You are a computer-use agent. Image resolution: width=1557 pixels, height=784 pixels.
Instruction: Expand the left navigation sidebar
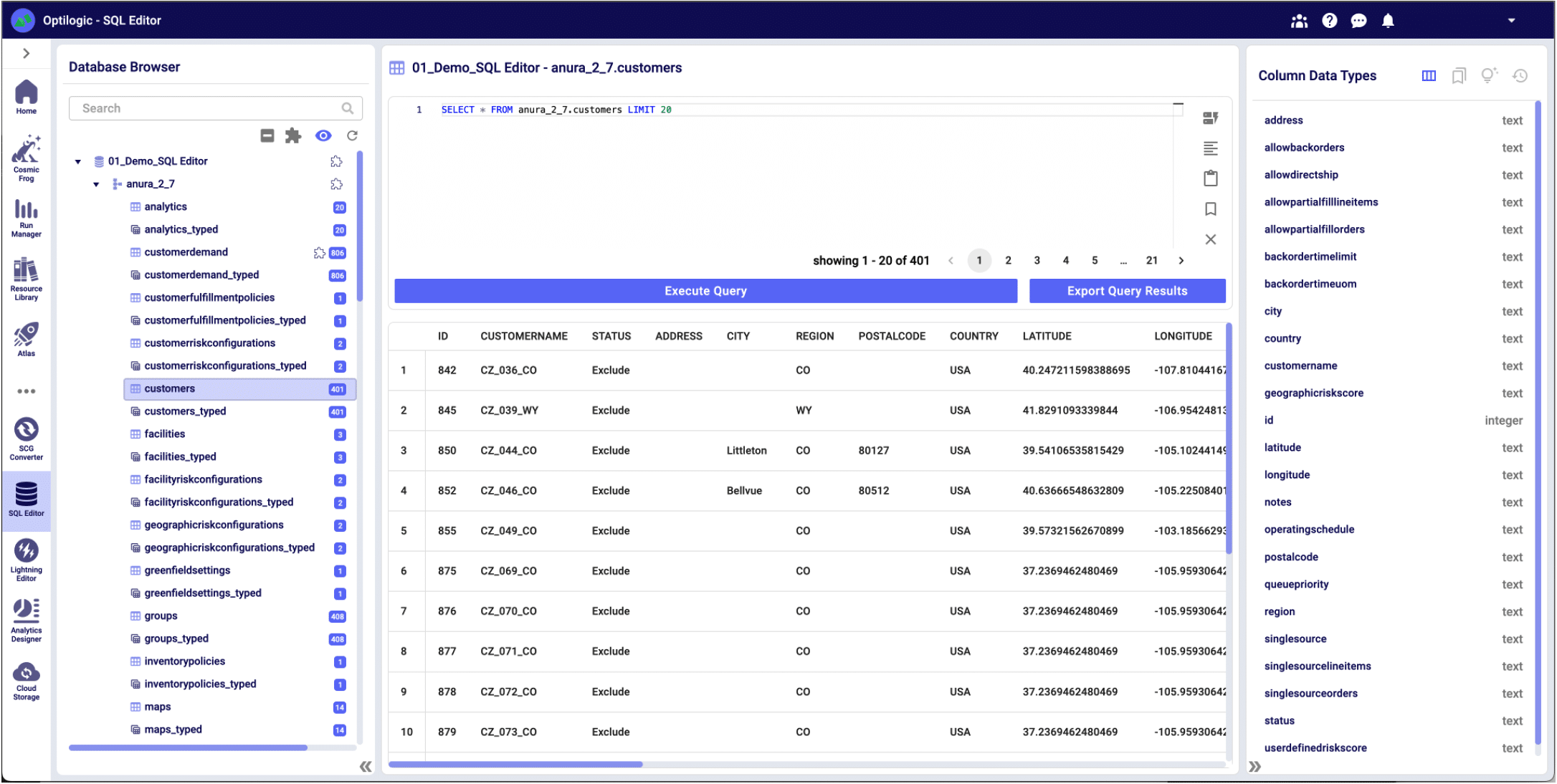click(26, 53)
